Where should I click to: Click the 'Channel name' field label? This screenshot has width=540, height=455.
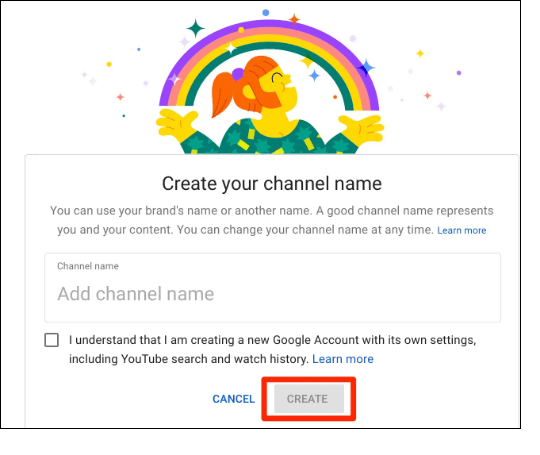[x=88, y=266]
